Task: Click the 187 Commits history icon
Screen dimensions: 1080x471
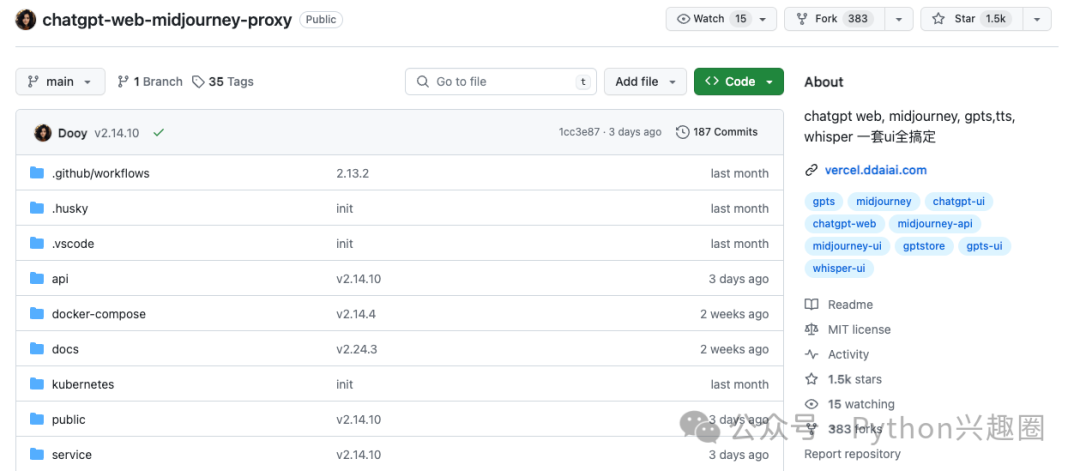Action: click(683, 132)
